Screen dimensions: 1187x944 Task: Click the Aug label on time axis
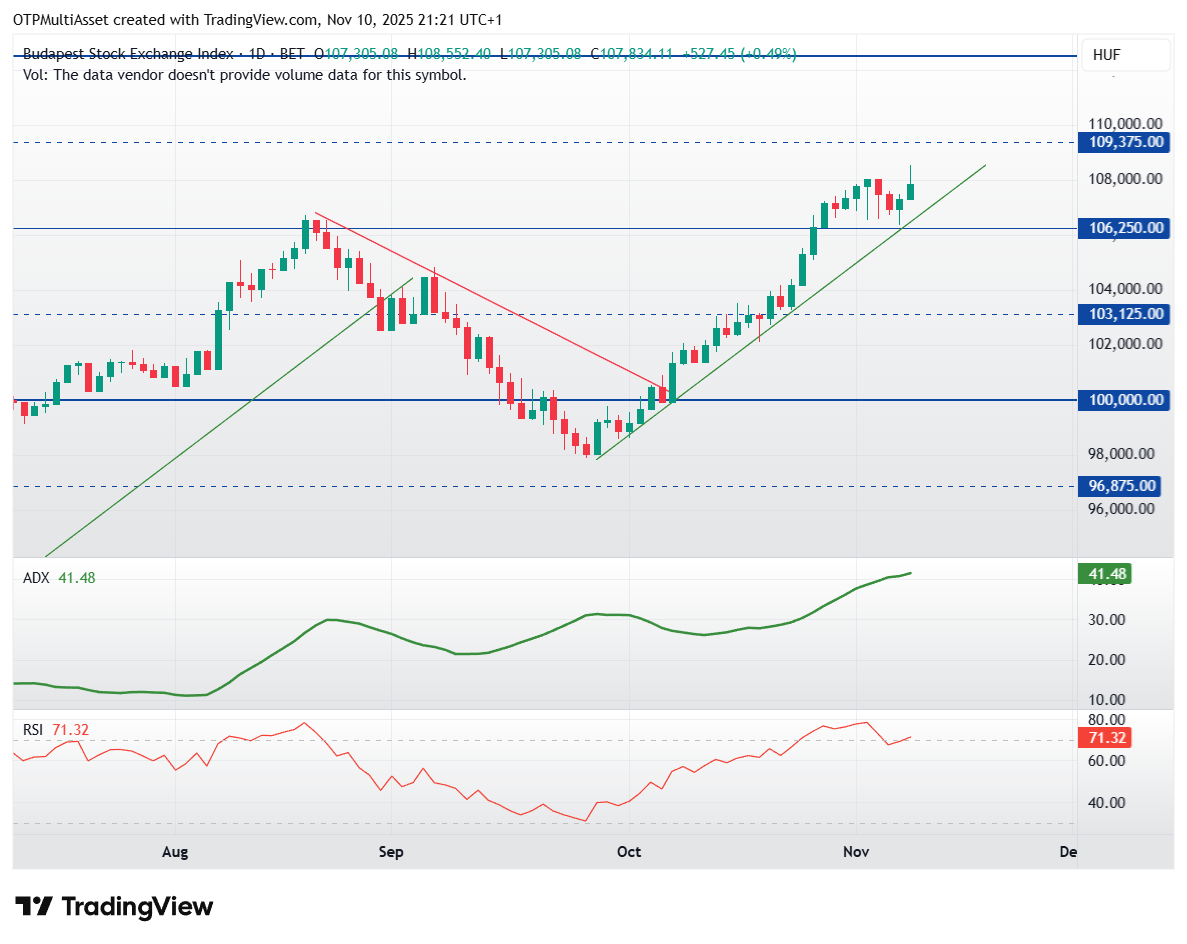(x=175, y=852)
